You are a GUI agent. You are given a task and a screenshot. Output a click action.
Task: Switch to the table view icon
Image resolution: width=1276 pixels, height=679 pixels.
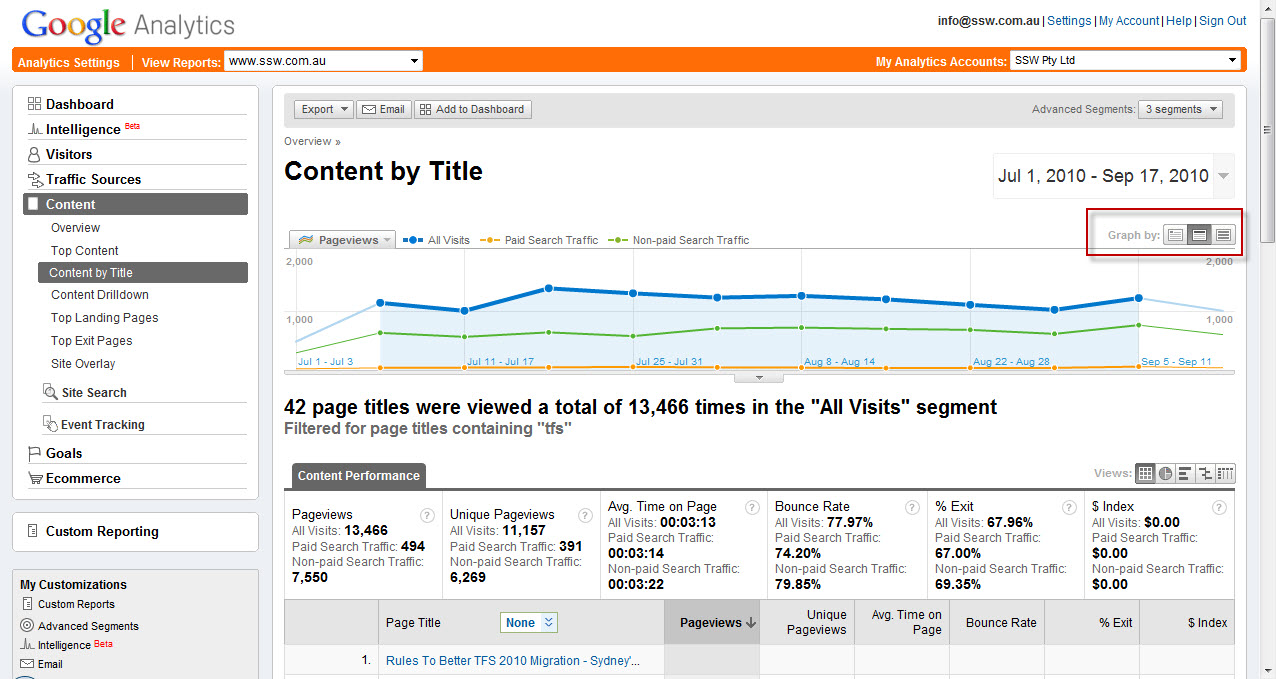pos(1146,474)
